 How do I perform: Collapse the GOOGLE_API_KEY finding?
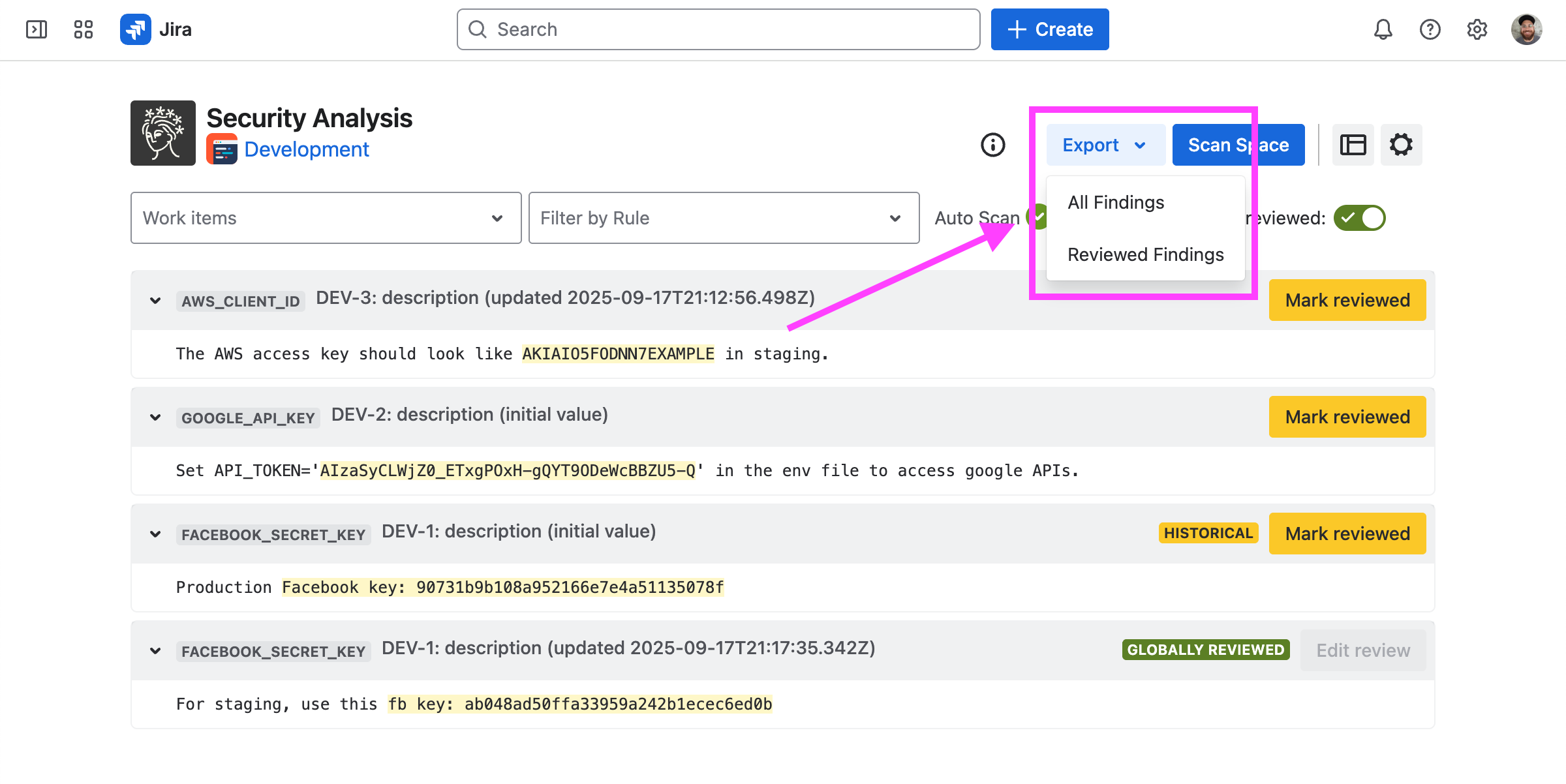[155, 417]
